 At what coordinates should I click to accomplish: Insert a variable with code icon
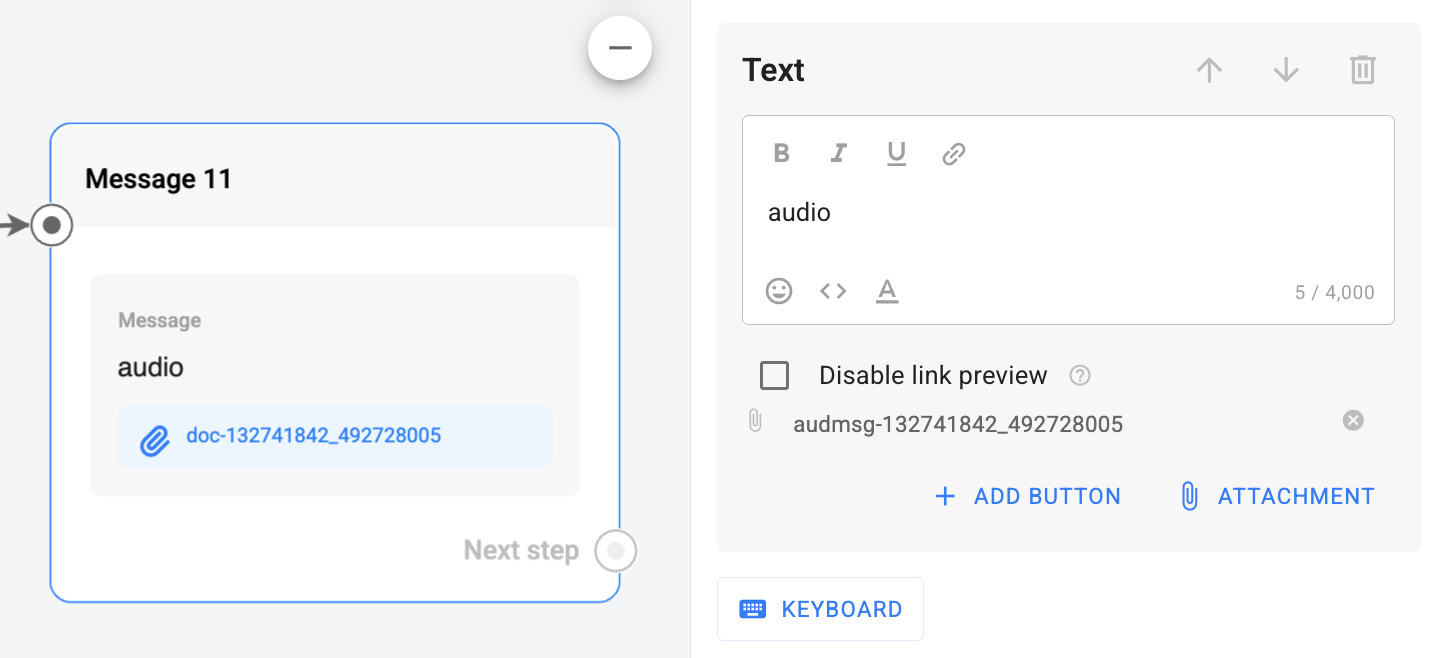point(833,291)
